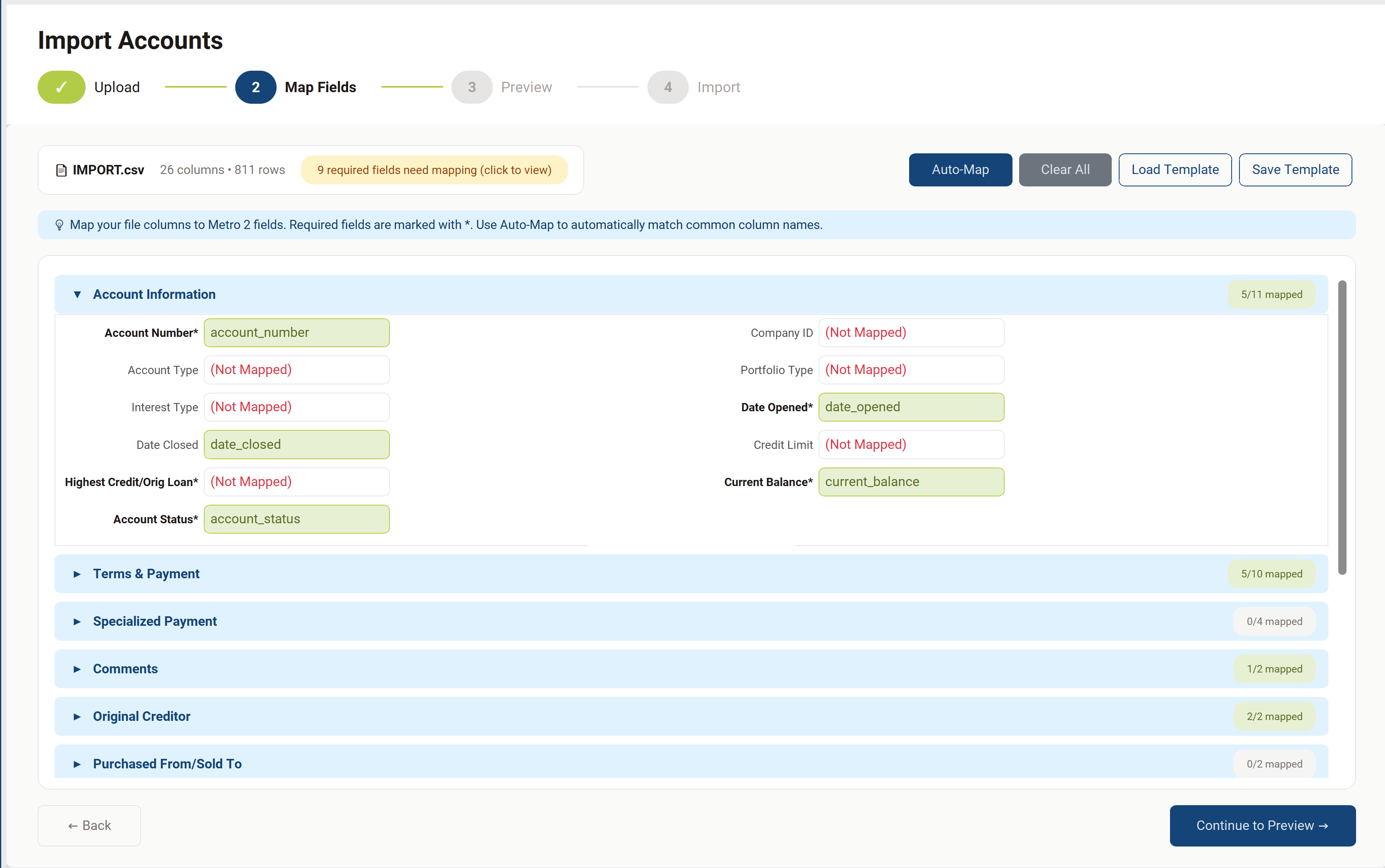View the 9 required fields needing mapping

point(434,170)
